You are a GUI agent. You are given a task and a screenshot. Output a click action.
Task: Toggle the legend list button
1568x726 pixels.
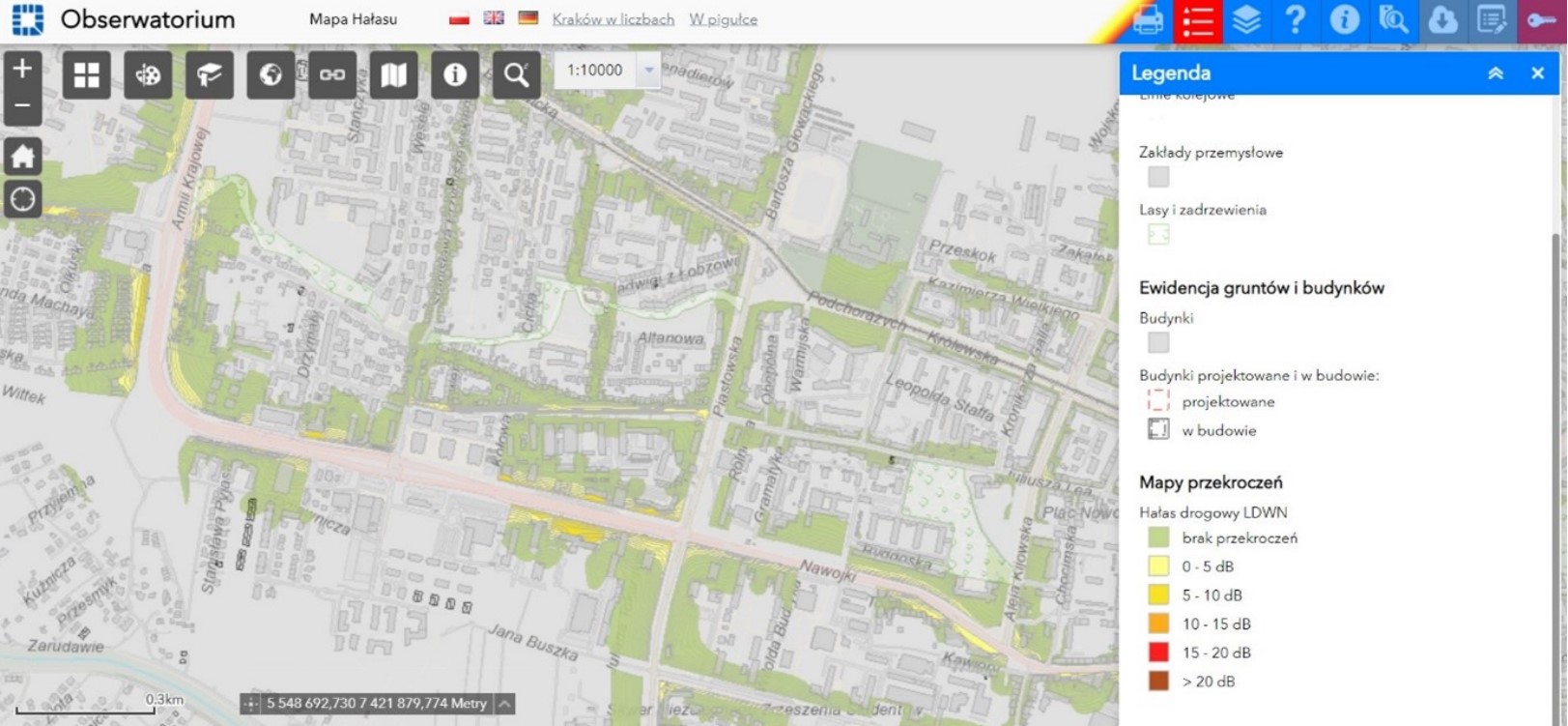pos(1198,20)
